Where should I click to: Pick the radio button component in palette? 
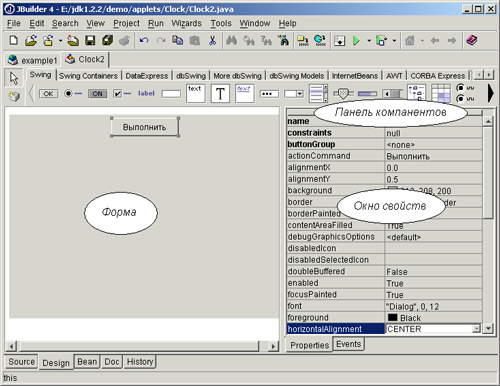pyautogui.click(x=73, y=94)
